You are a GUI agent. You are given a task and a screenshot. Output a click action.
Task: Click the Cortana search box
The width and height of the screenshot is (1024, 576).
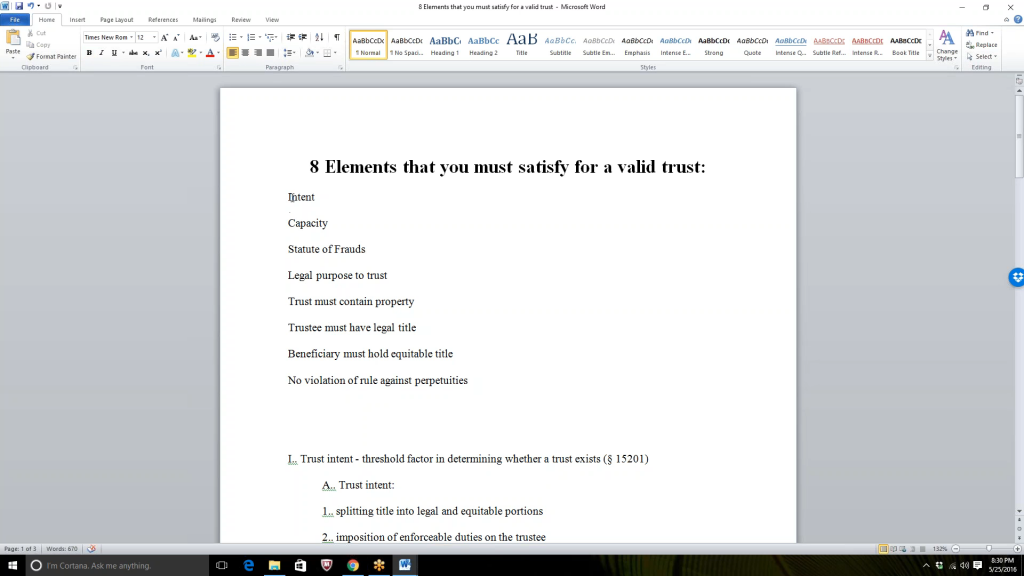click(110, 565)
